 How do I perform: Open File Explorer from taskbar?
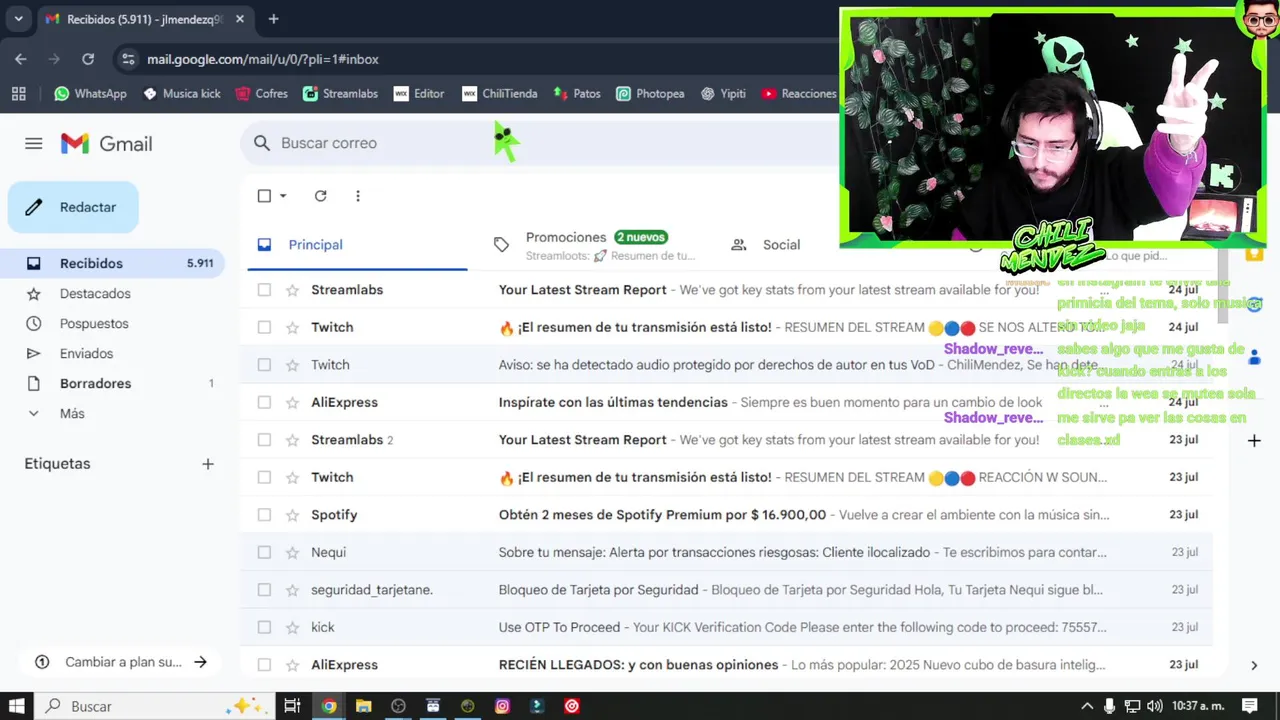pos(363,706)
